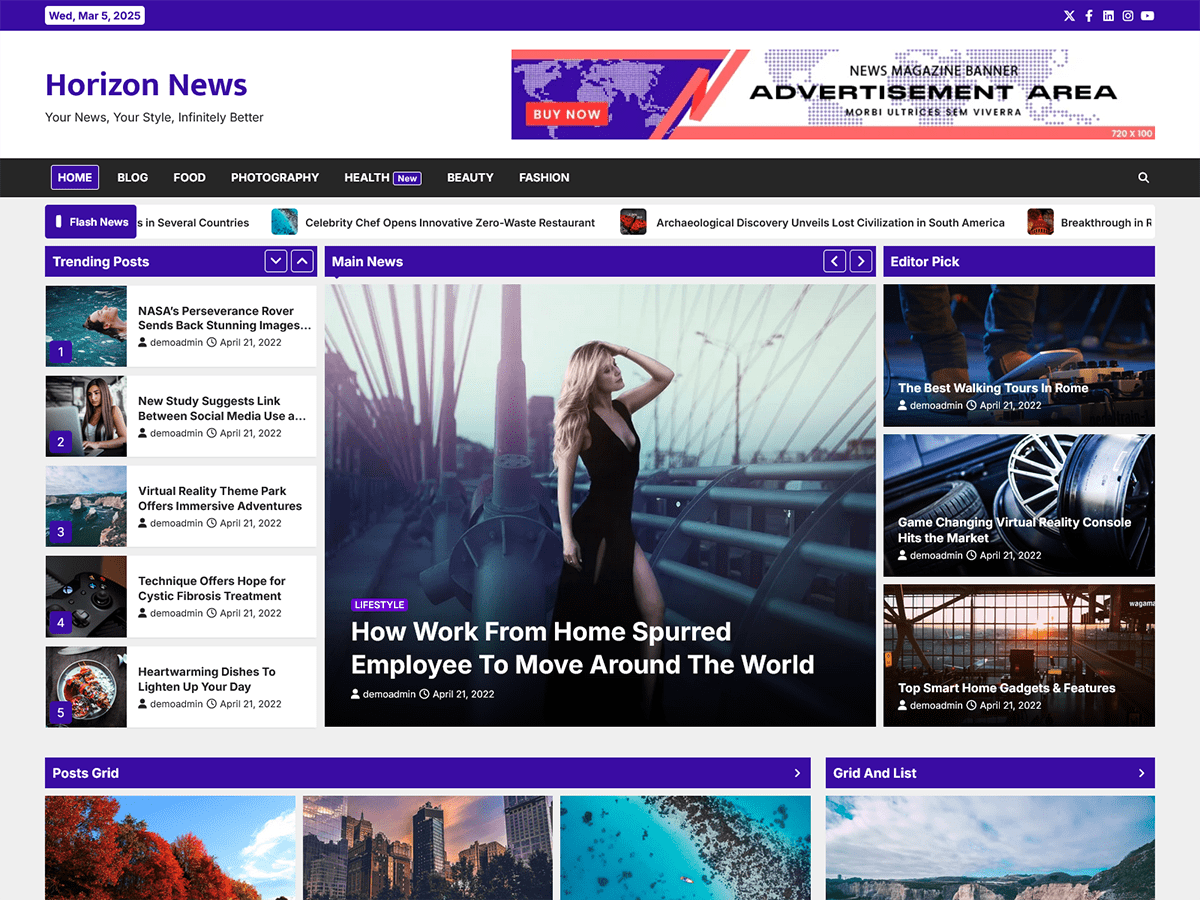Click the previous arrow on Main News carousel

point(834,261)
